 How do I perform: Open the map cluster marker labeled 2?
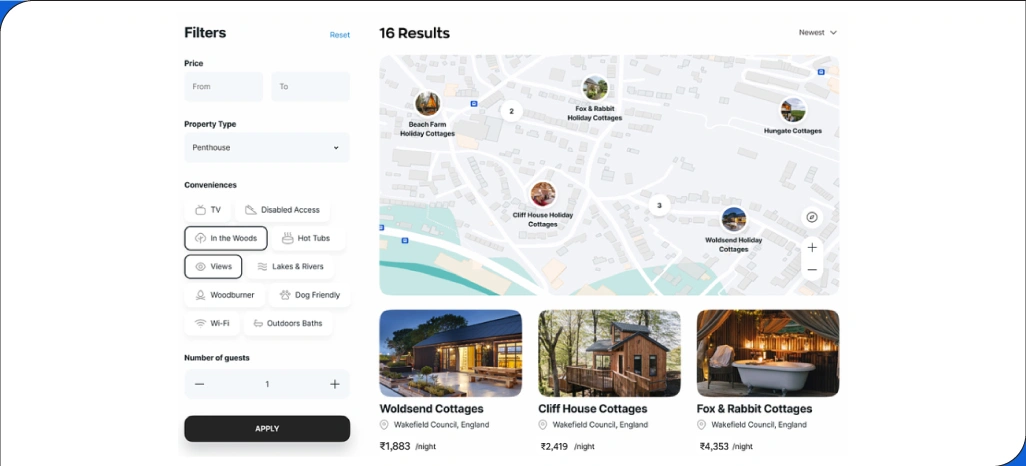[x=511, y=111]
